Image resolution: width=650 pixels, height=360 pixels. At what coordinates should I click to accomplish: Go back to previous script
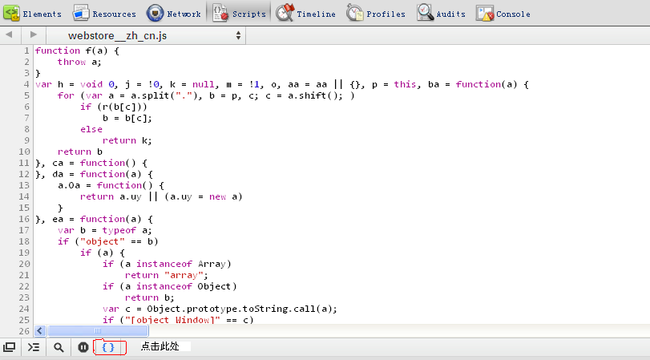tap(9, 35)
